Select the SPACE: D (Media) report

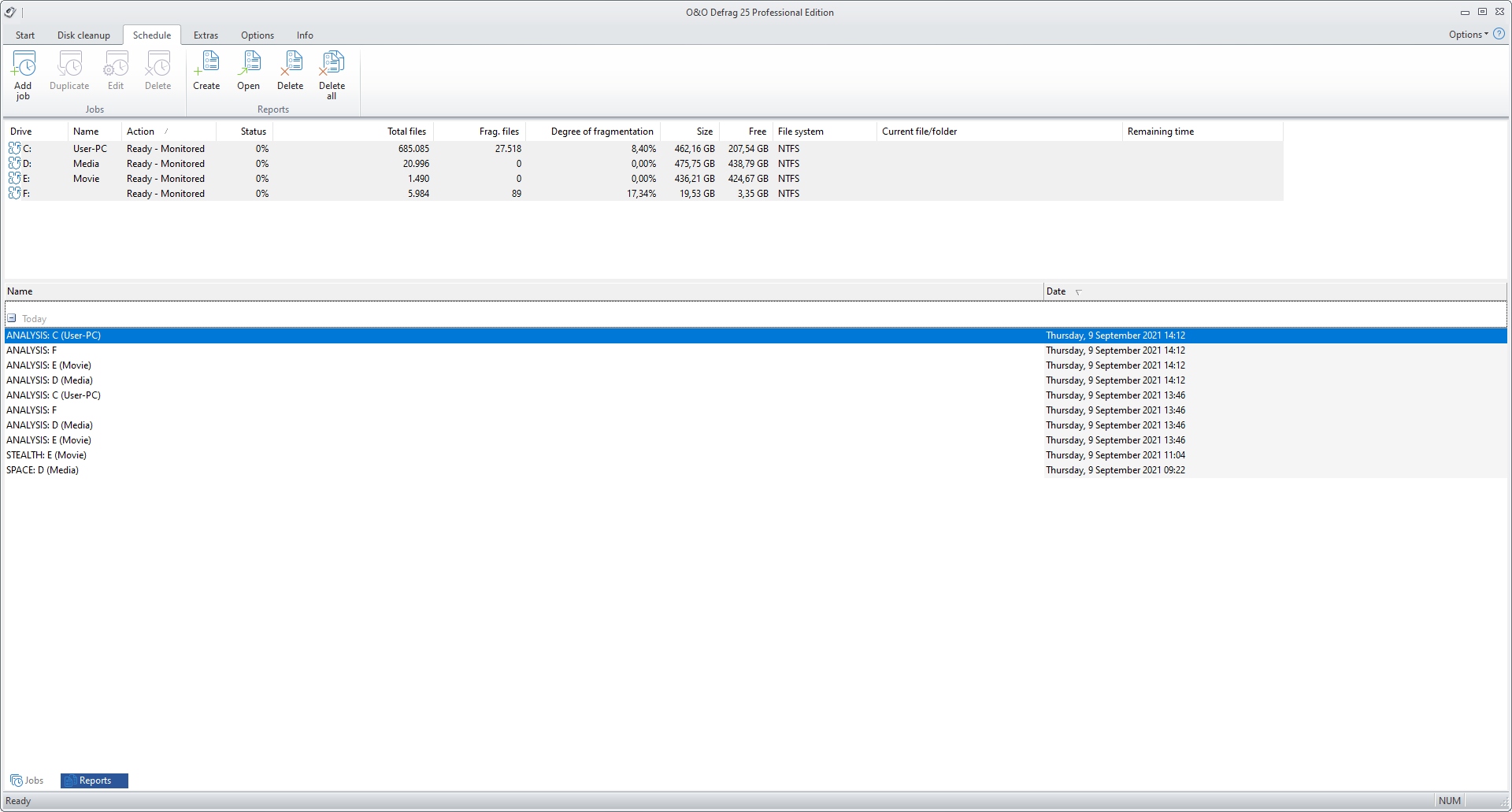[756, 470]
